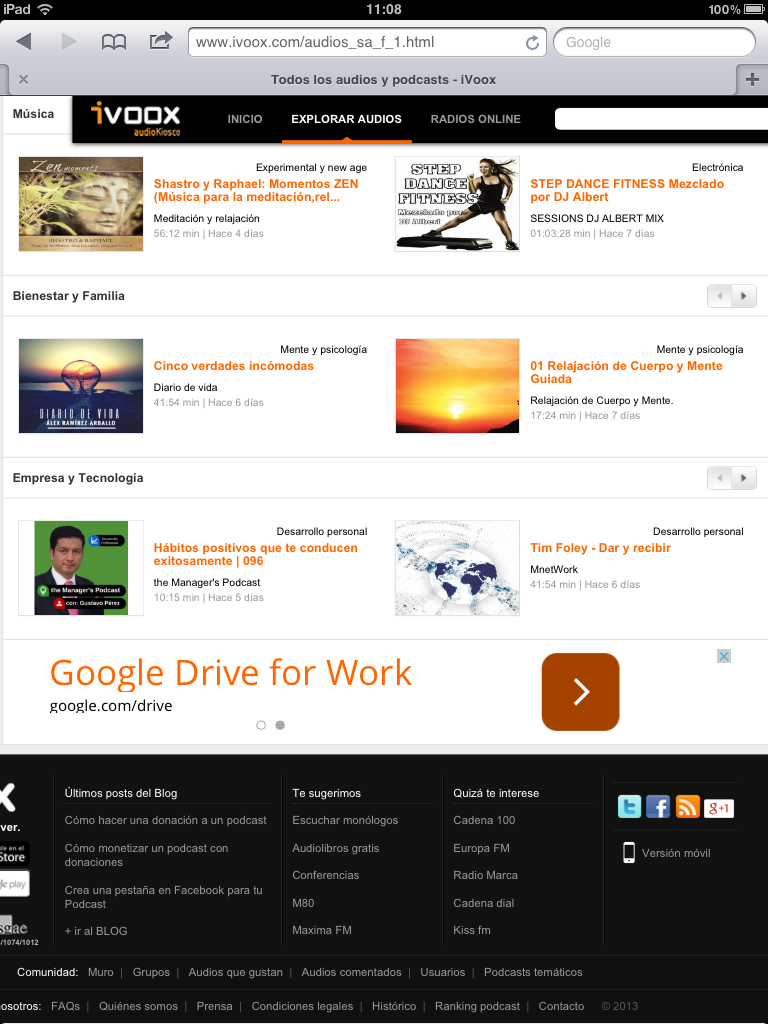Select the Música section tab
768x1024 pixels.
coord(33,114)
